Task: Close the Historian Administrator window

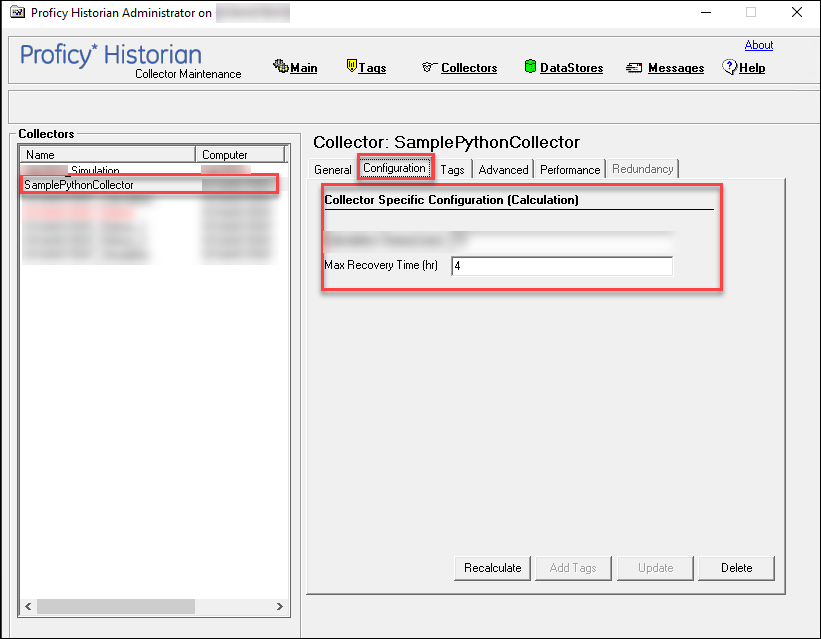Action: coord(797,13)
